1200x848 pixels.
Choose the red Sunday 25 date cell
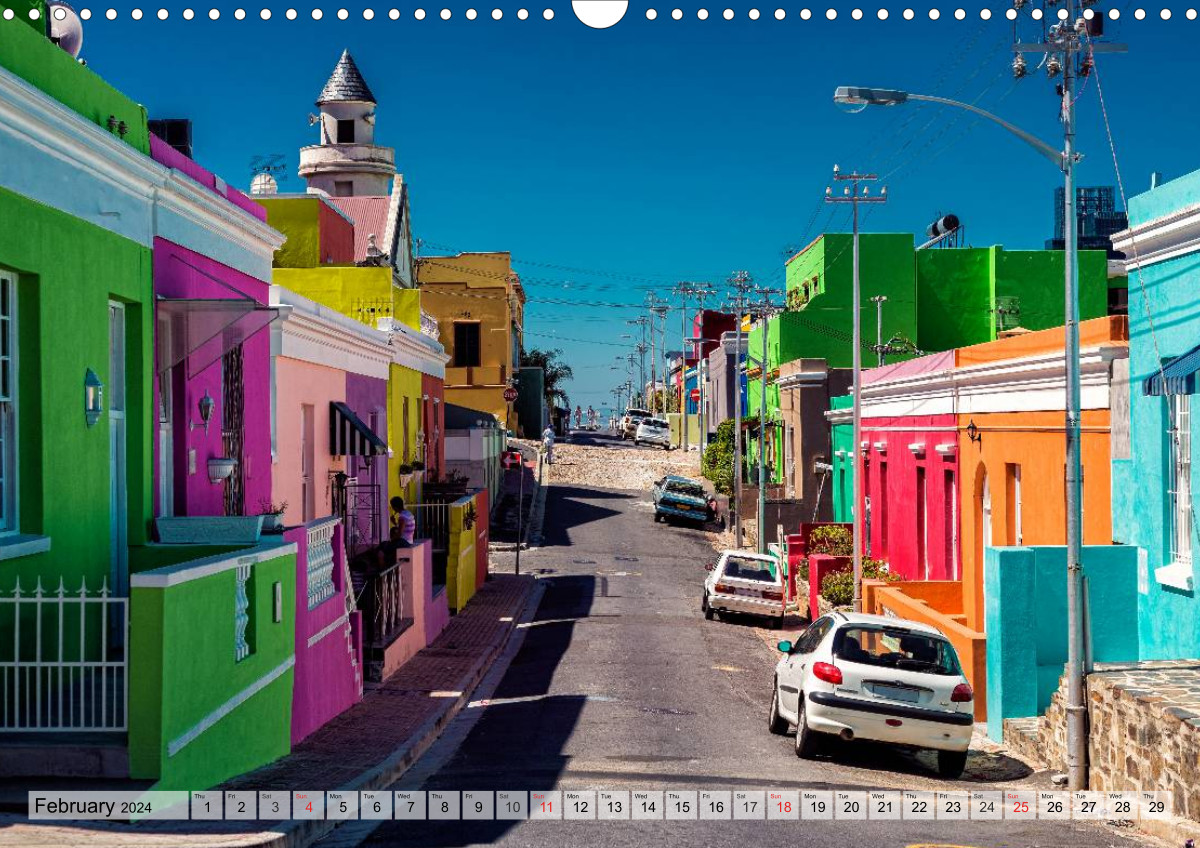coord(1022,806)
